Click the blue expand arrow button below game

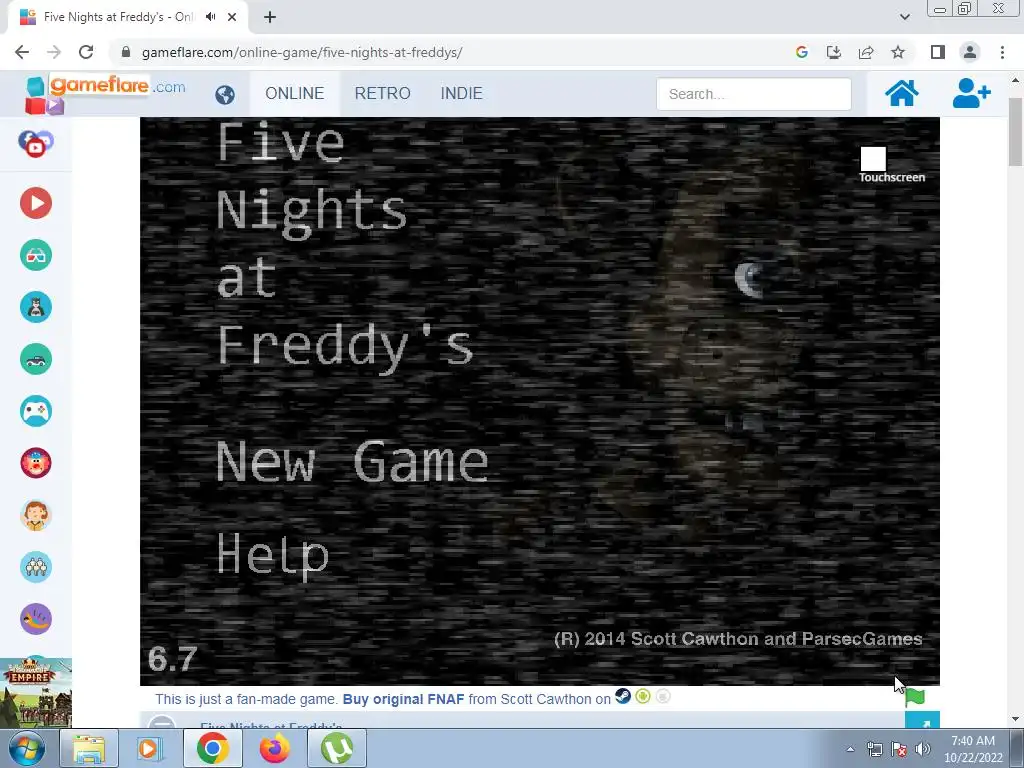tap(922, 721)
